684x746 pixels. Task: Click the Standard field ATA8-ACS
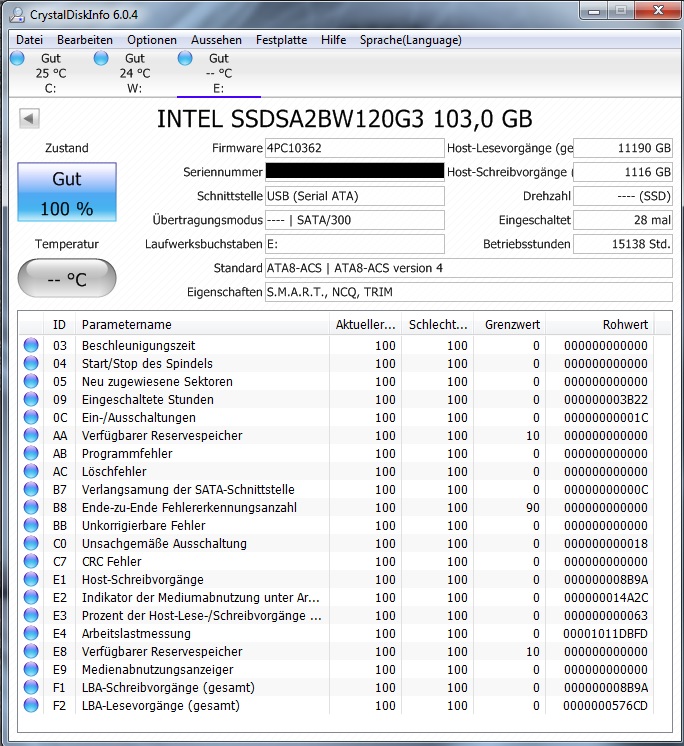tap(469, 268)
